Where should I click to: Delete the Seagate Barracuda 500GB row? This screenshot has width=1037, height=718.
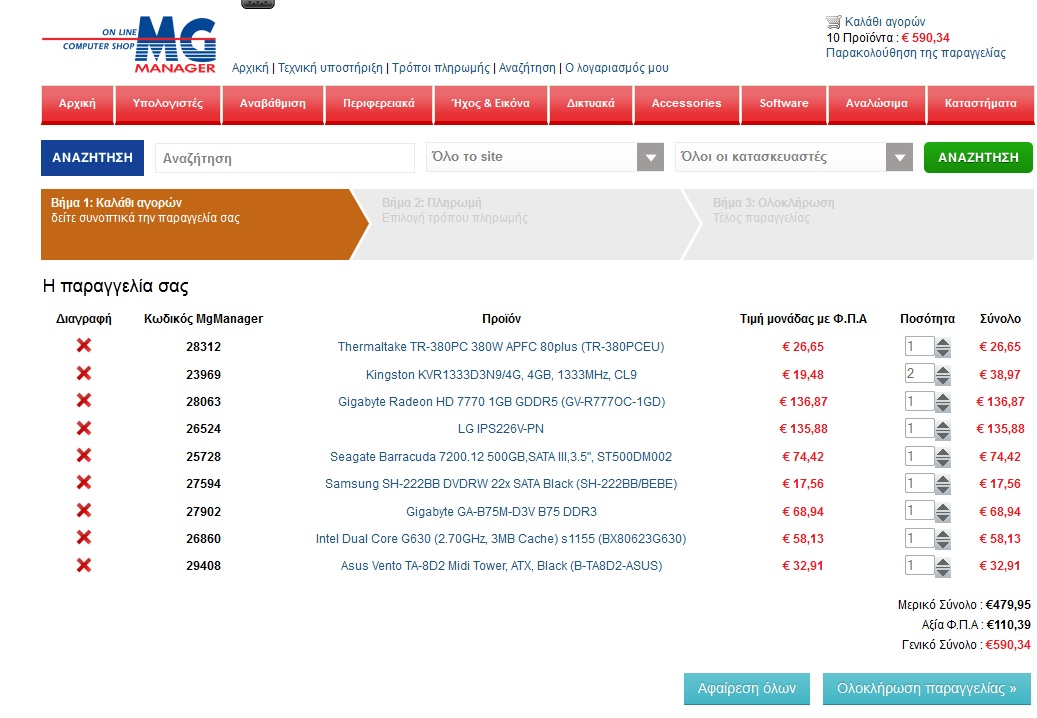click(84, 456)
